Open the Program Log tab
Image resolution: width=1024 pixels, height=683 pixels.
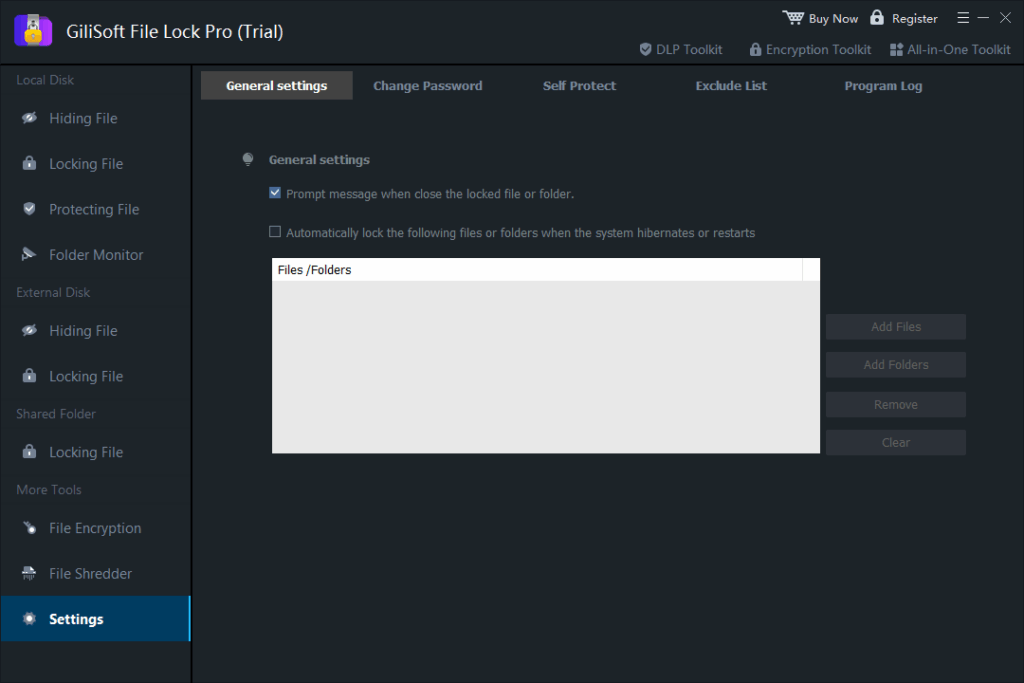coord(883,86)
